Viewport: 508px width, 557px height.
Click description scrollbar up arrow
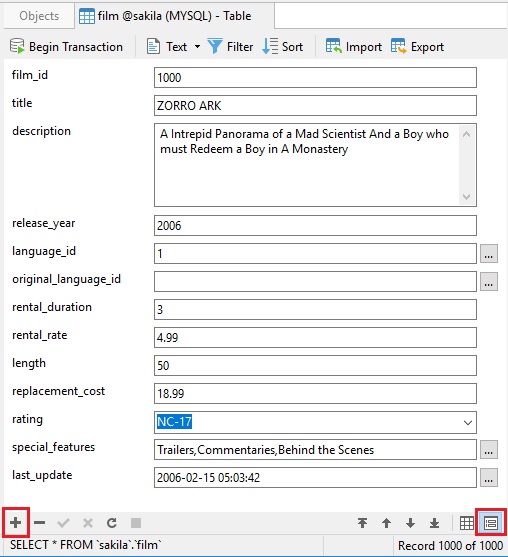466,134
